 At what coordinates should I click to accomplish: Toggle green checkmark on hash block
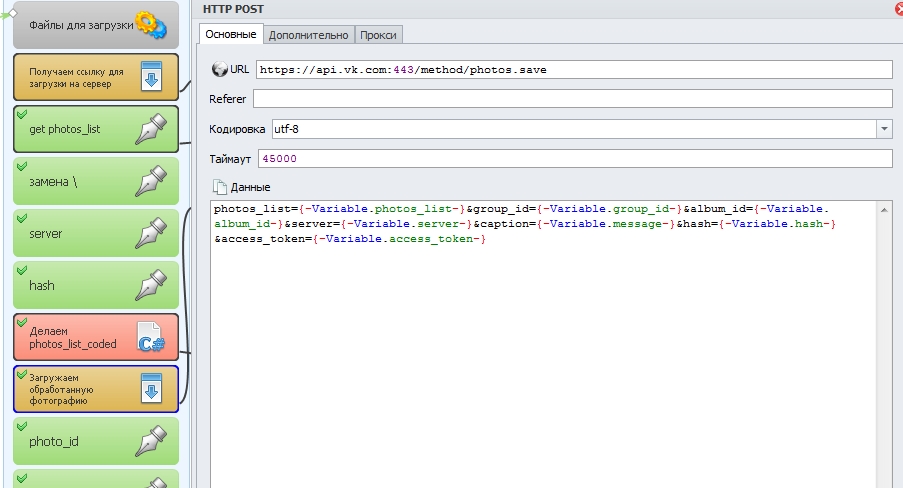pyautogui.click(x=22, y=269)
